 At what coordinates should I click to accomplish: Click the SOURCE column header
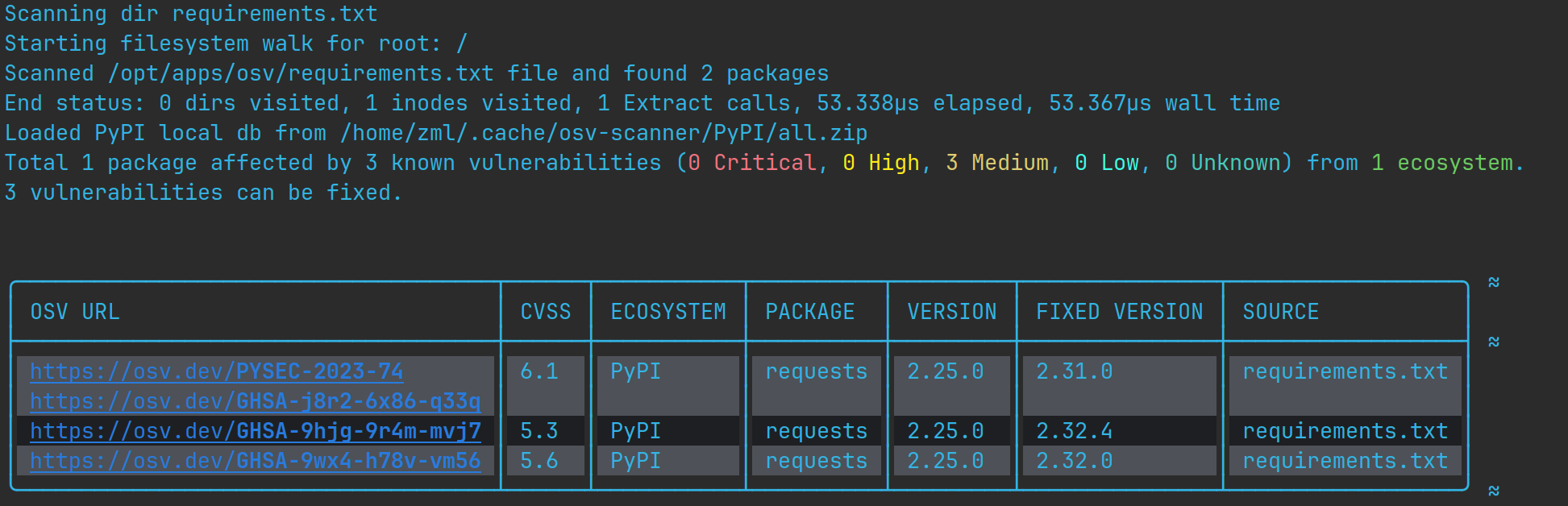[1280, 312]
